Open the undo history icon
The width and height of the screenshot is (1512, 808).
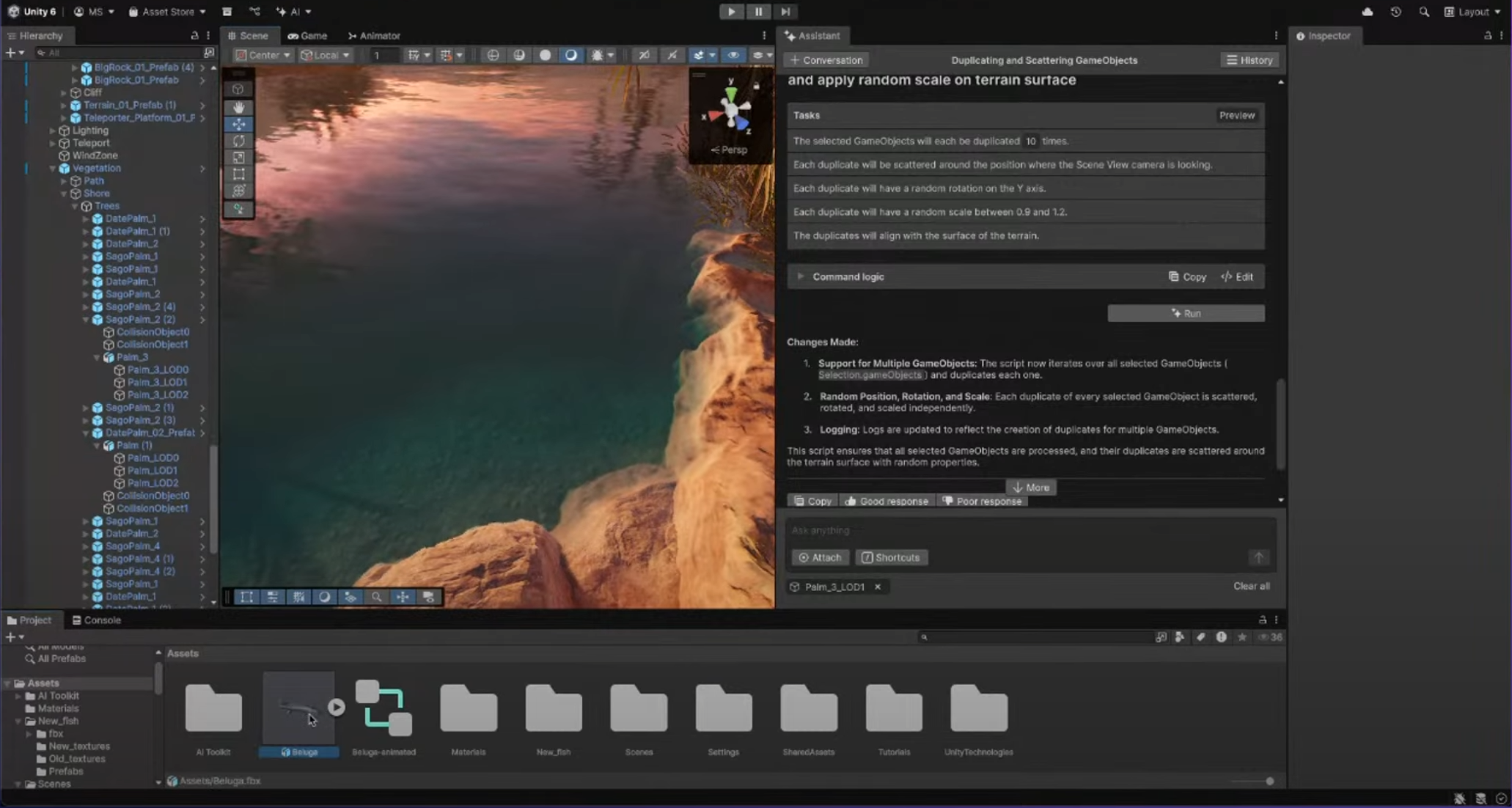pos(1395,12)
